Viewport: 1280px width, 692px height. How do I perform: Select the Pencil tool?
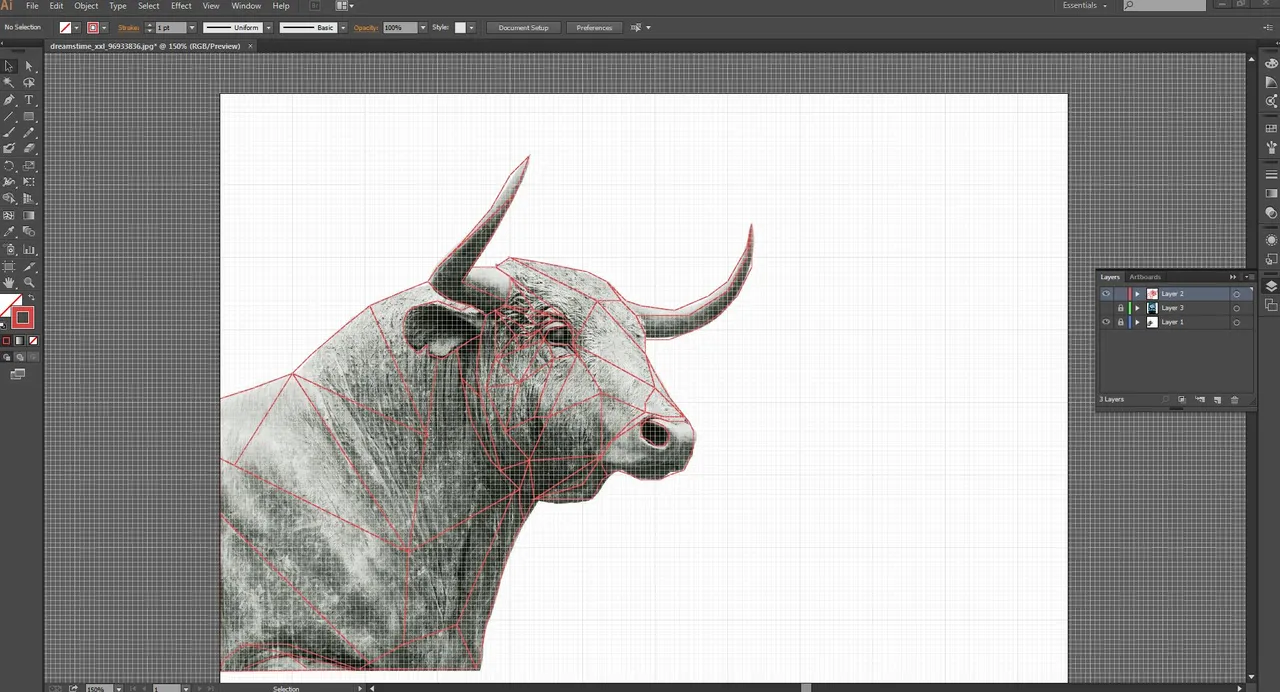pyautogui.click(x=29, y=132)
